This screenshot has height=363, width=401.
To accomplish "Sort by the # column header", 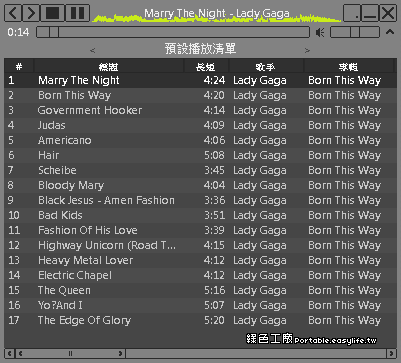I will [x=19, y=67].
